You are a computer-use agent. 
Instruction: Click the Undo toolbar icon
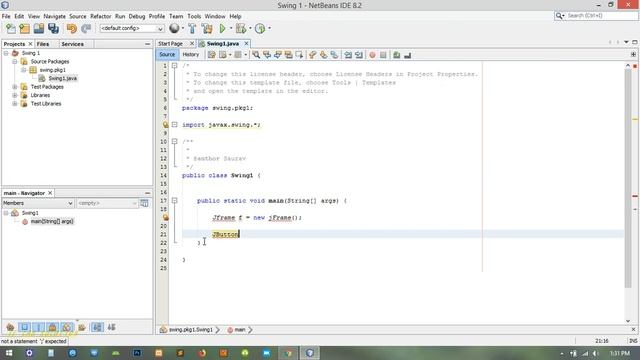coord(72,29)
